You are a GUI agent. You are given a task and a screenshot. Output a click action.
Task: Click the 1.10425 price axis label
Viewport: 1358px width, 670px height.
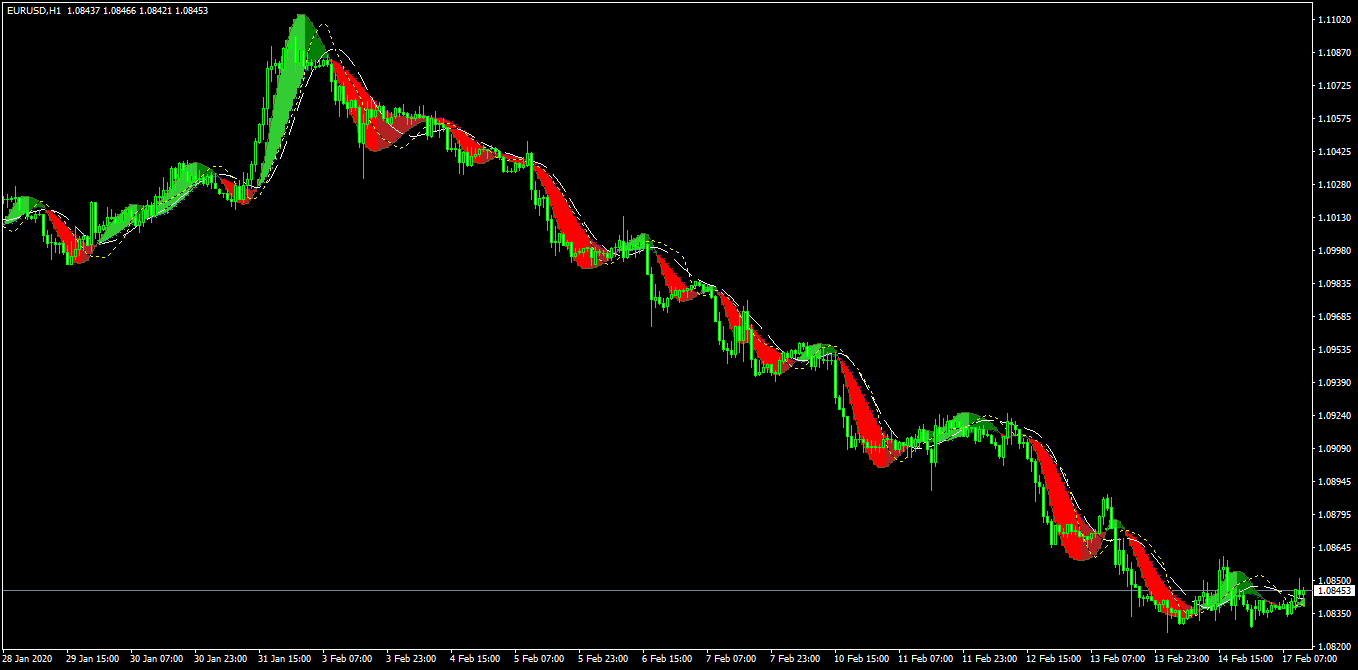(1336, 152)
